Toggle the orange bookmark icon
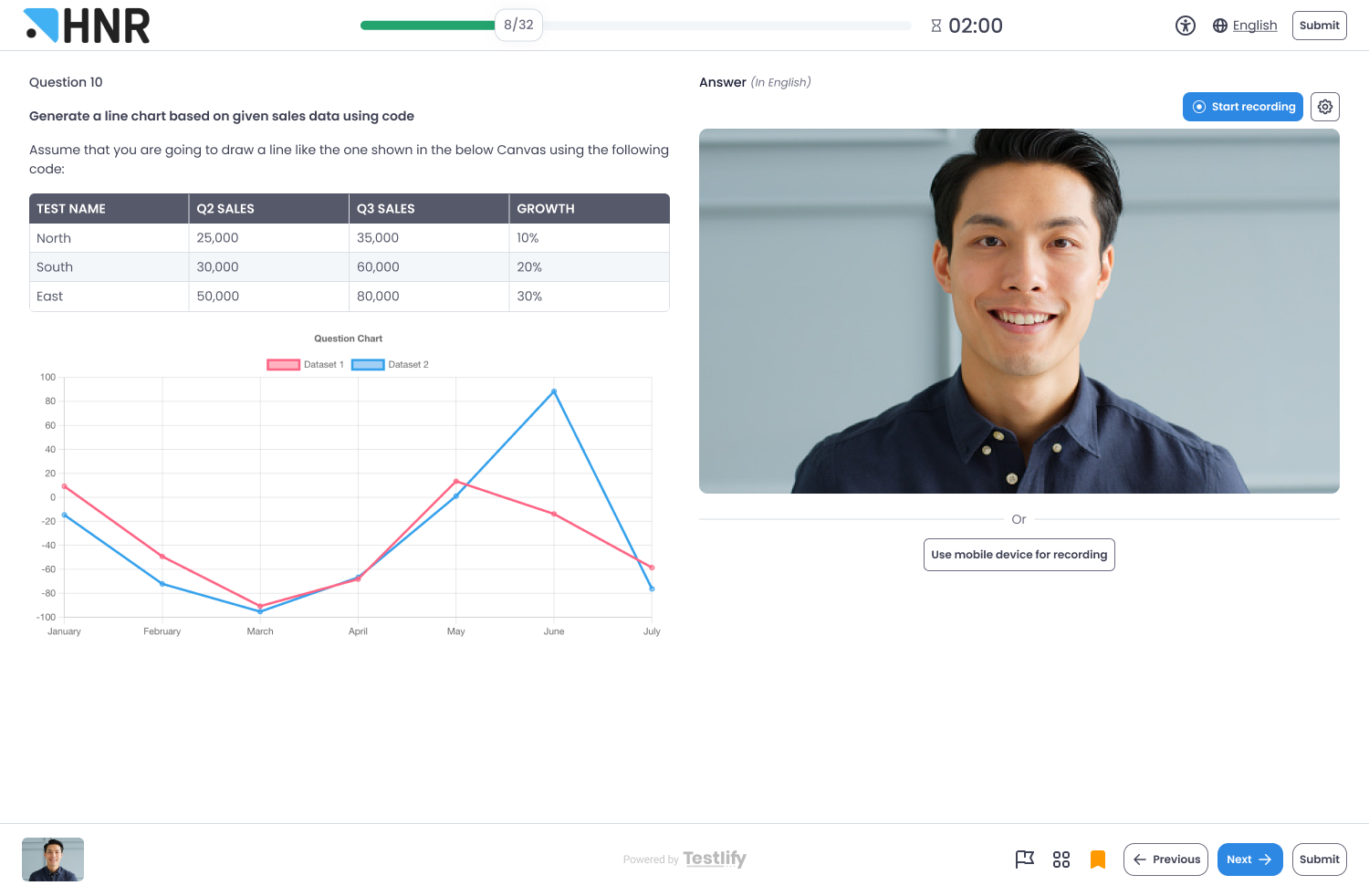 click(1098, 860)
